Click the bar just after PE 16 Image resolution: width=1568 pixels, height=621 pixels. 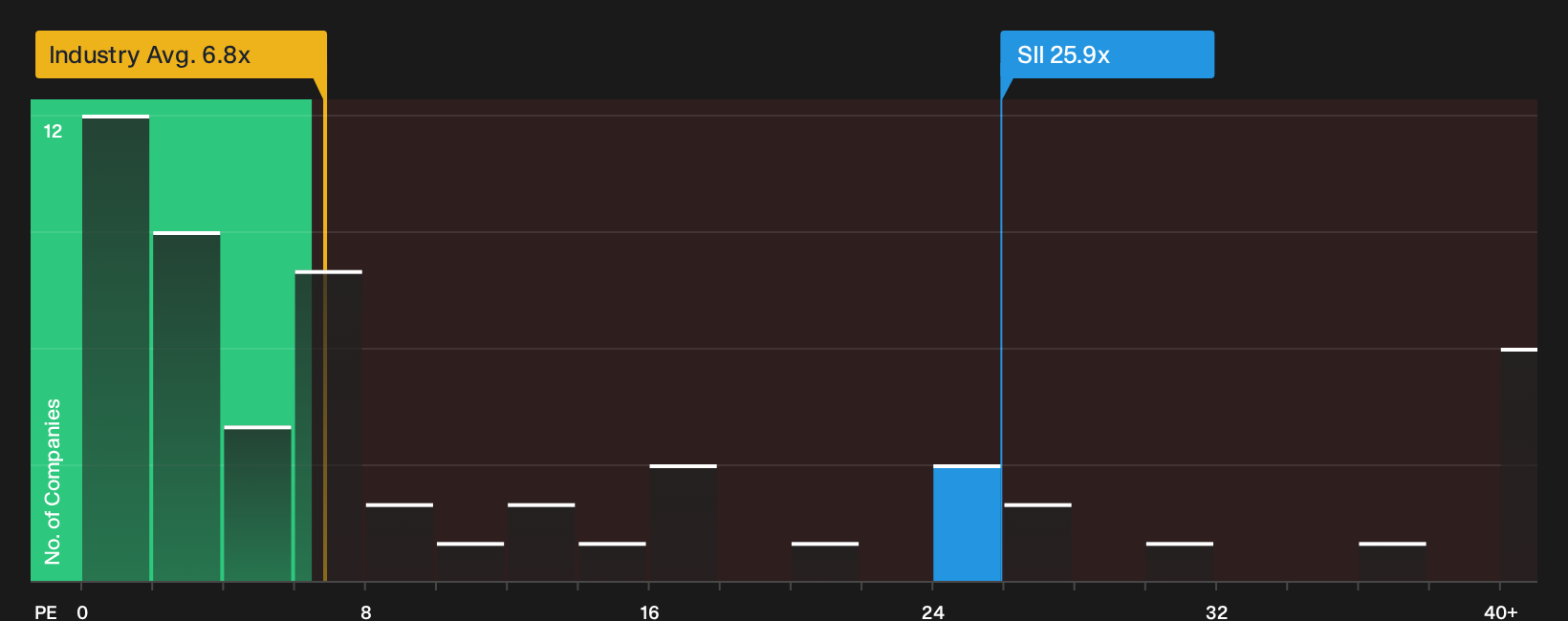[x=683, y=523]
